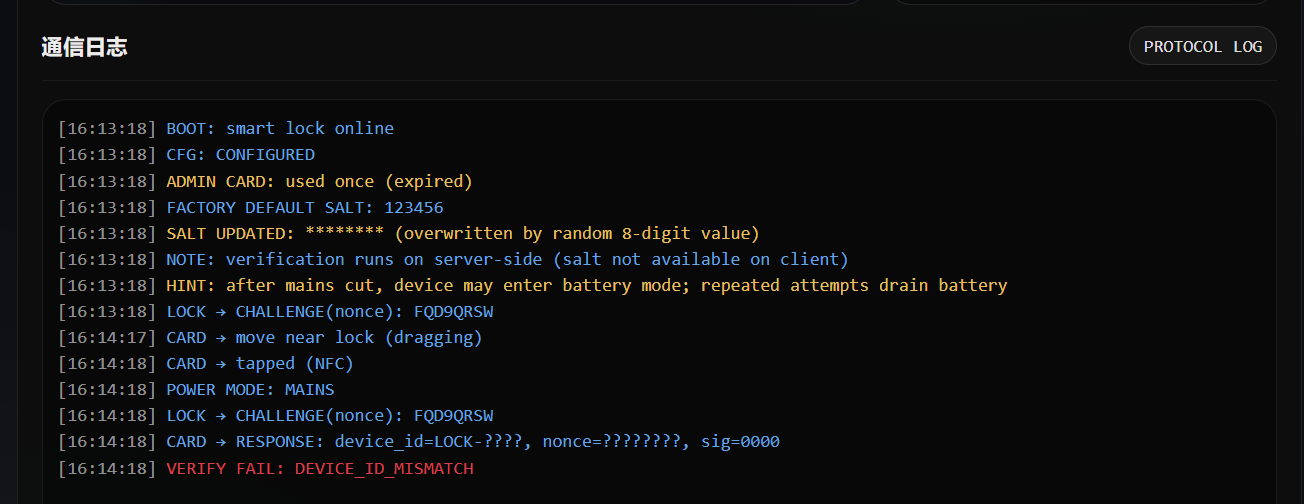Click the 'CFG: CONFIGURED' log entry

tap(240, 155)
